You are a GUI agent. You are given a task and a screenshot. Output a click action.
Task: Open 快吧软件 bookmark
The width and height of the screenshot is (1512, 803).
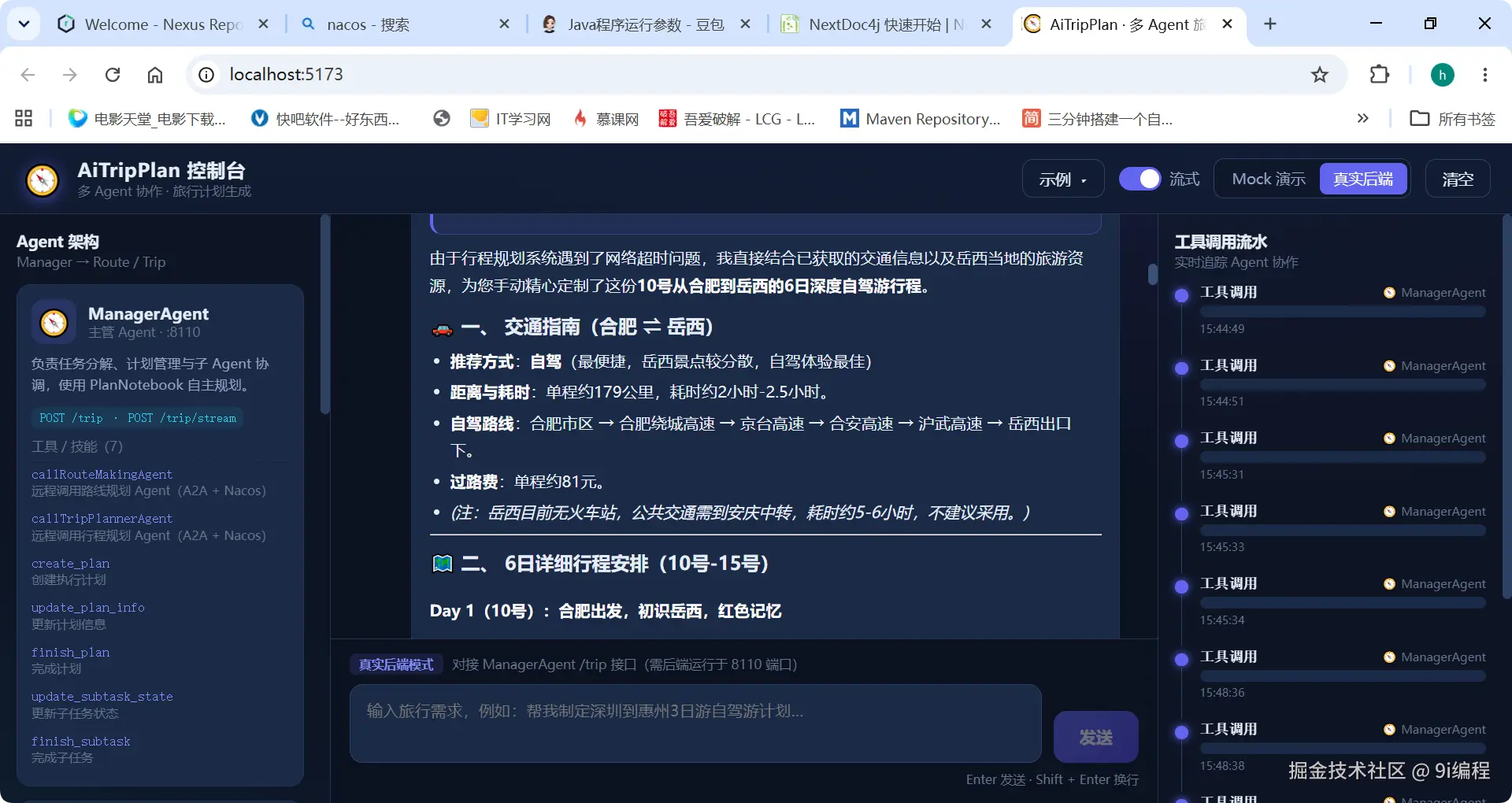325,119
